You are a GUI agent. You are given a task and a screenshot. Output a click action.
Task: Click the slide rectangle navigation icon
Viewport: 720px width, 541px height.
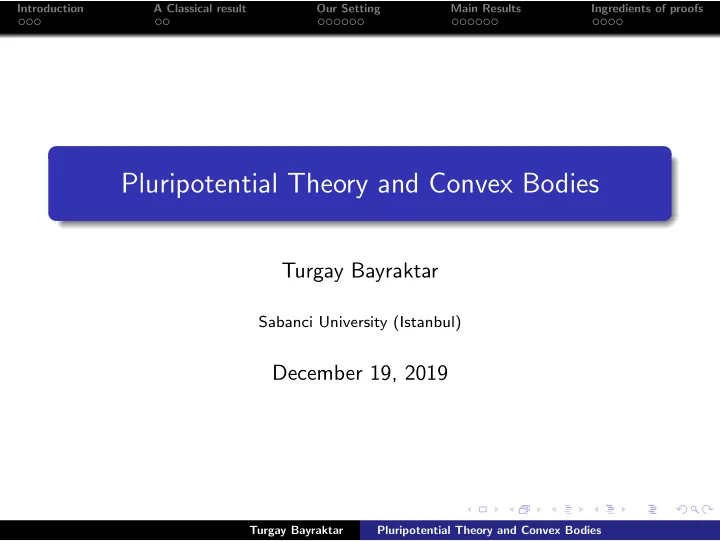[483, 509]
